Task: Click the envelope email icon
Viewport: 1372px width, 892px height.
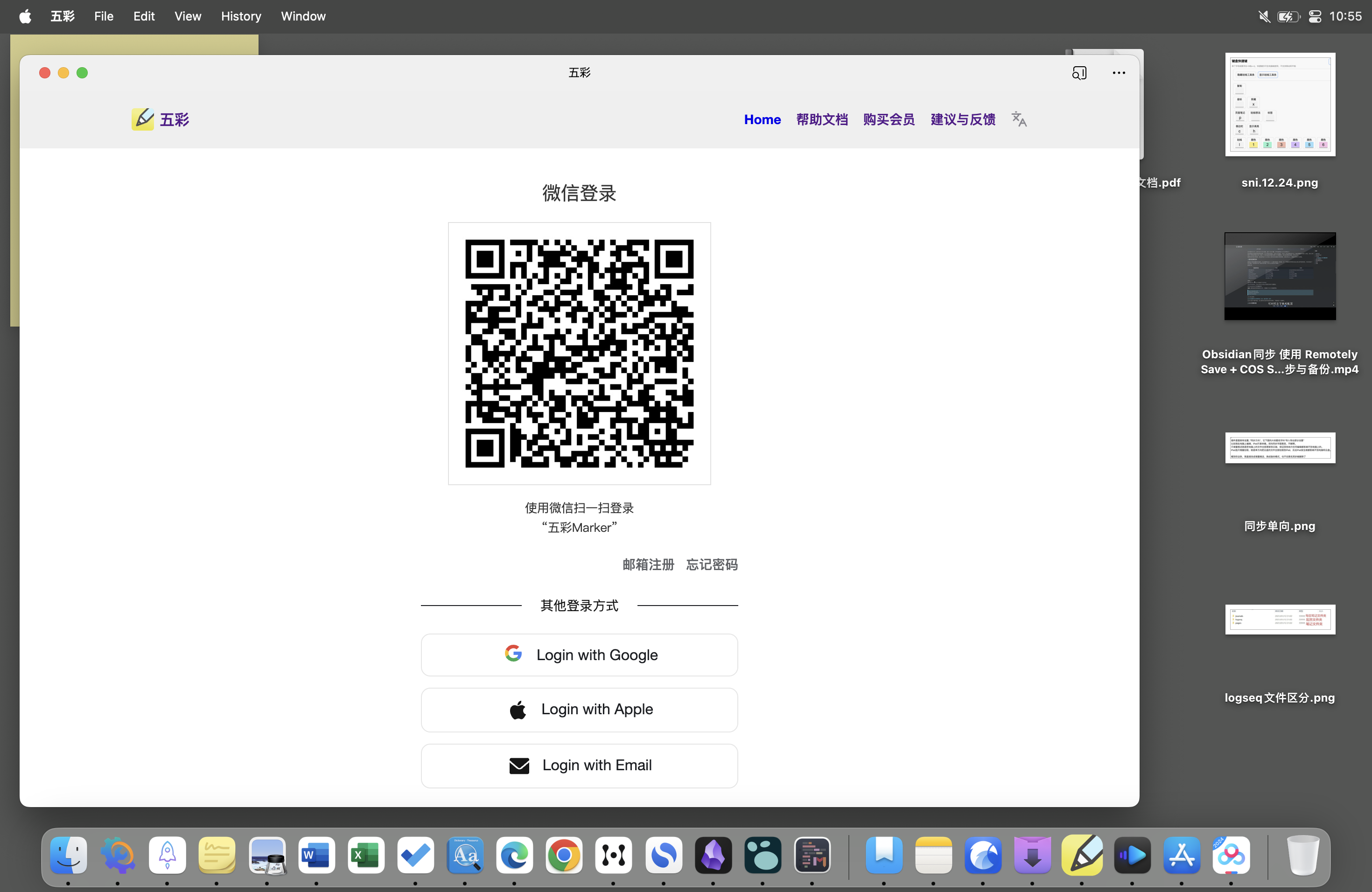Action: (x=519, y=765)
